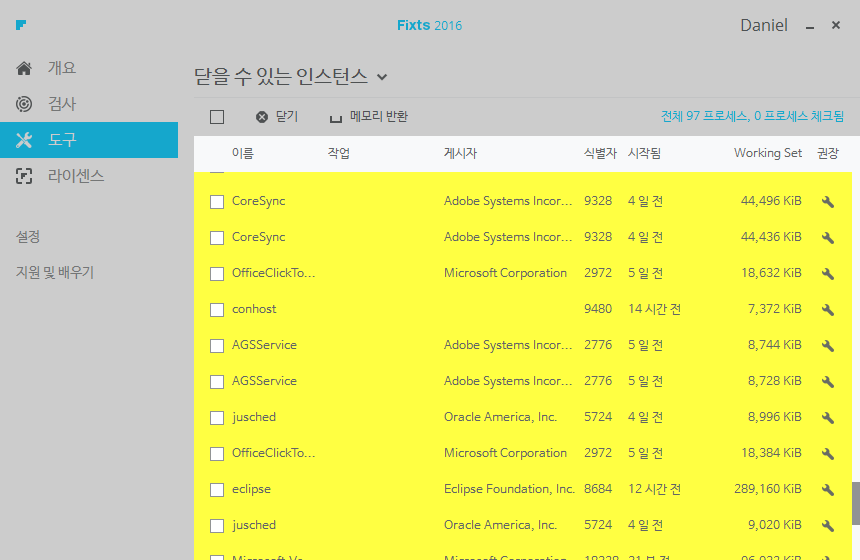Click the conhost process name

point(254,309)
